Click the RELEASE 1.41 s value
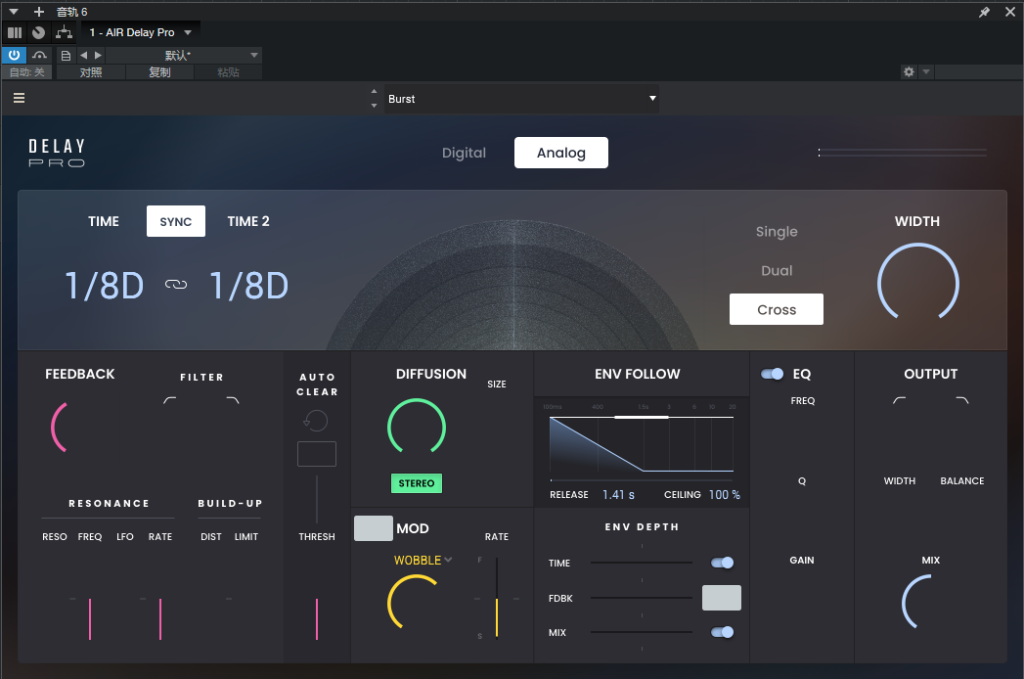 [618, 495]
